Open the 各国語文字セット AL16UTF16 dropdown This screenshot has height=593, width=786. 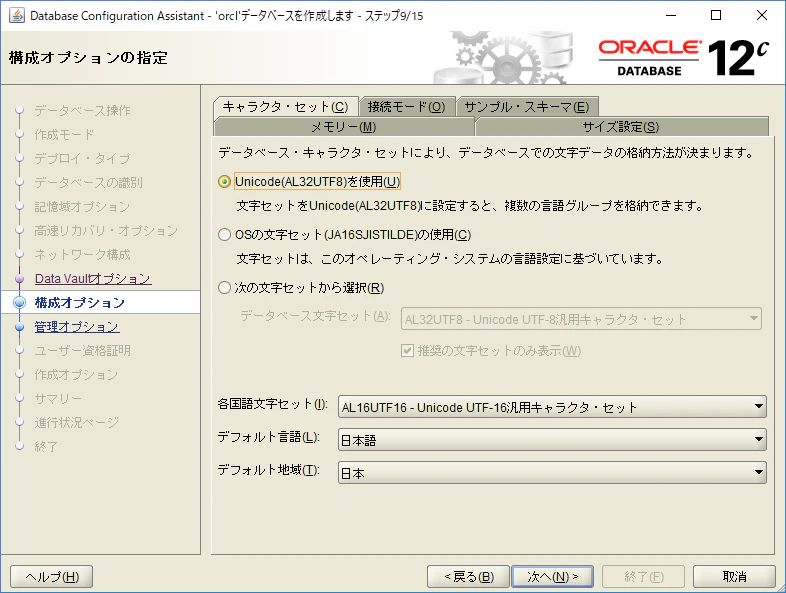552,407
